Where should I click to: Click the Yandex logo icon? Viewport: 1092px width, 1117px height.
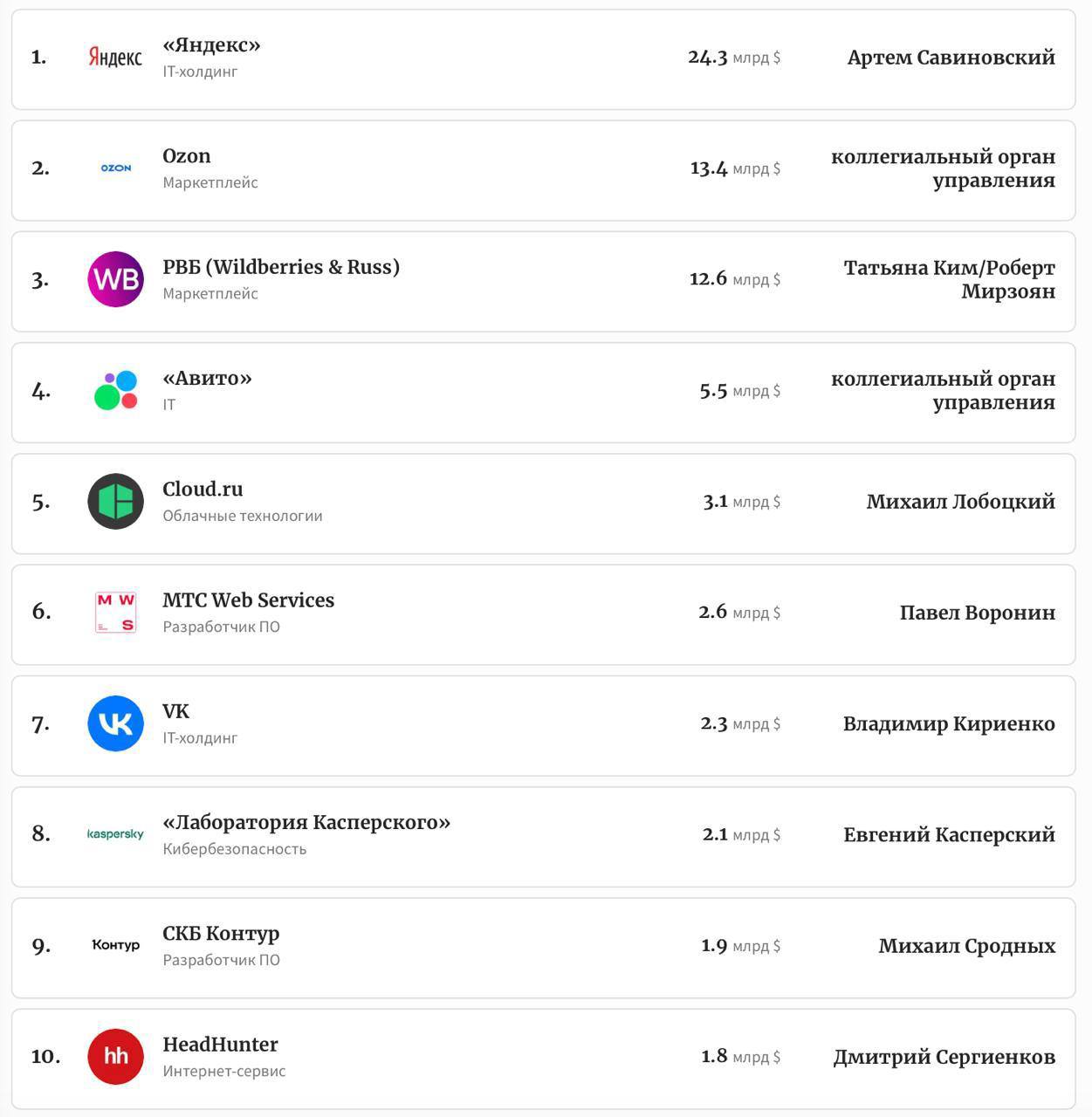click(115, 58)
